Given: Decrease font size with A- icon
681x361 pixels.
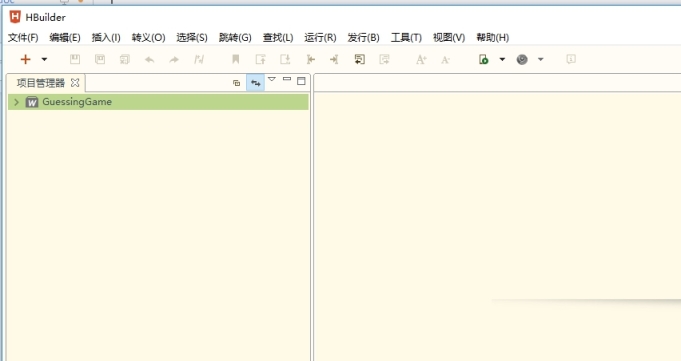Looking at the screenshot, I should pyautogui.click(x=445, y=60).
